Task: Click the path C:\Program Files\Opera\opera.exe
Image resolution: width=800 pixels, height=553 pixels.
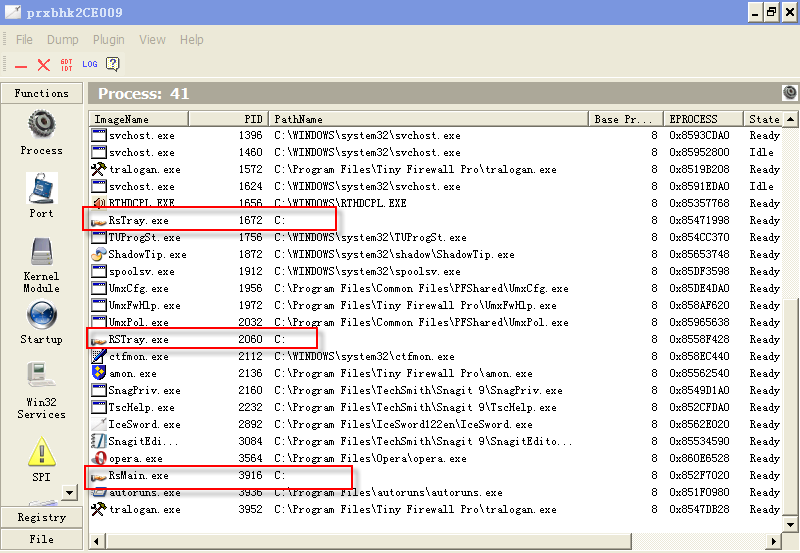Action: 370,458
